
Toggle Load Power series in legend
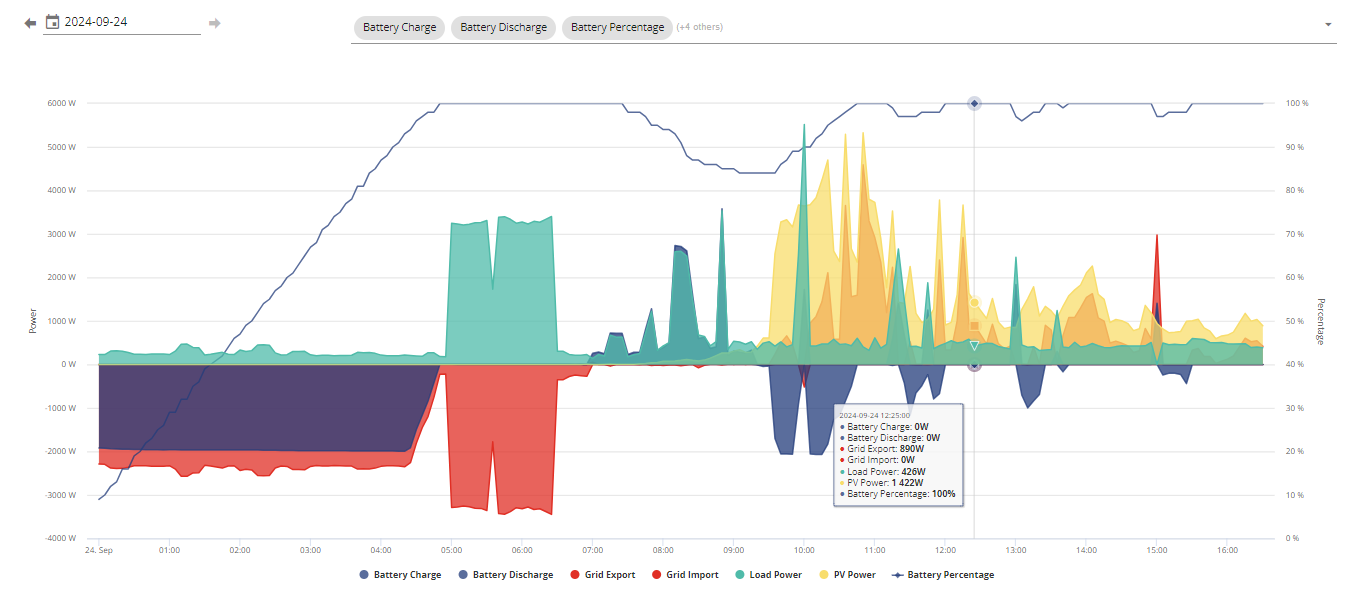coord(768,575)
